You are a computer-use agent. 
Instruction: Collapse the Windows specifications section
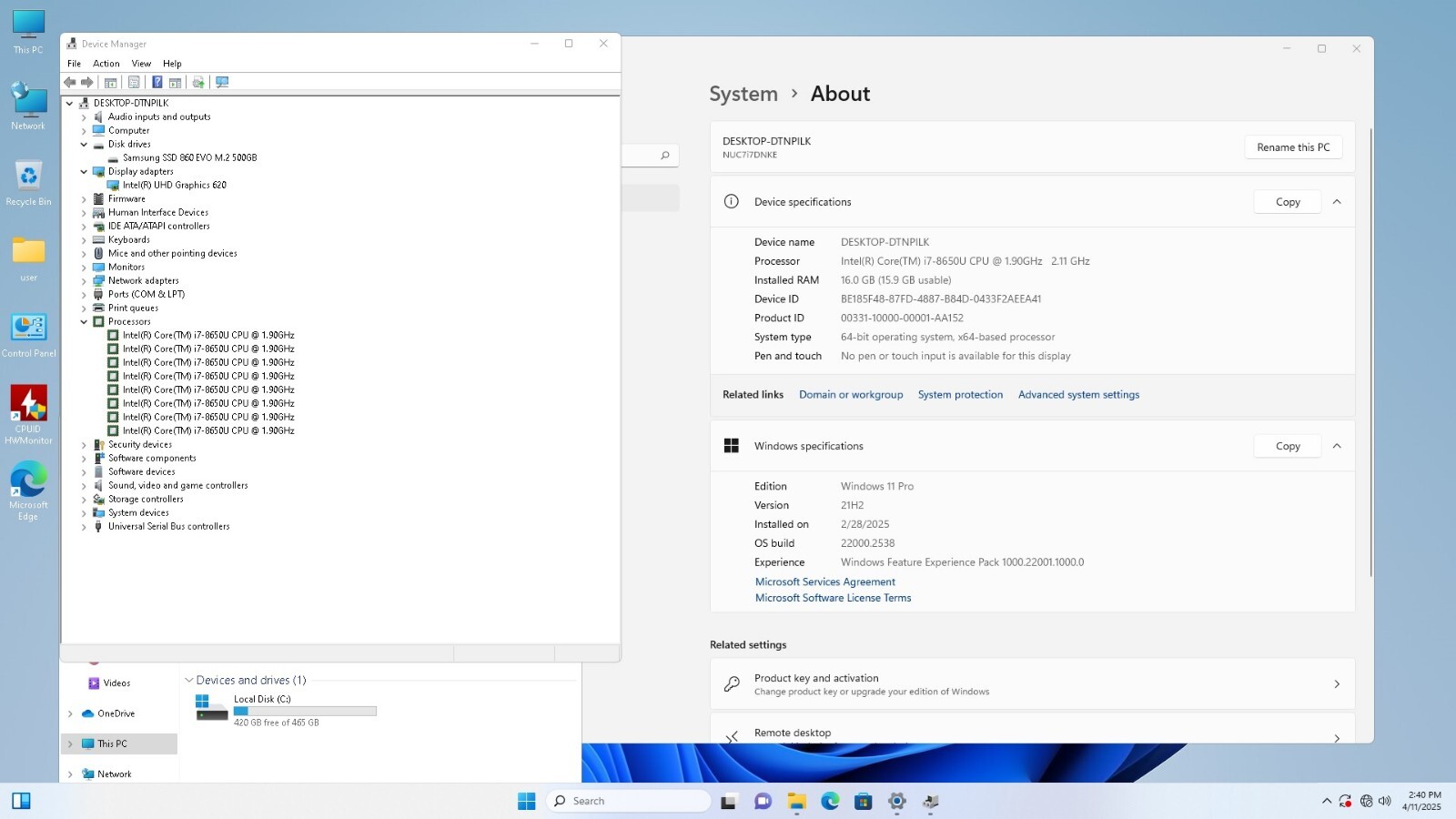[1337, 446]
